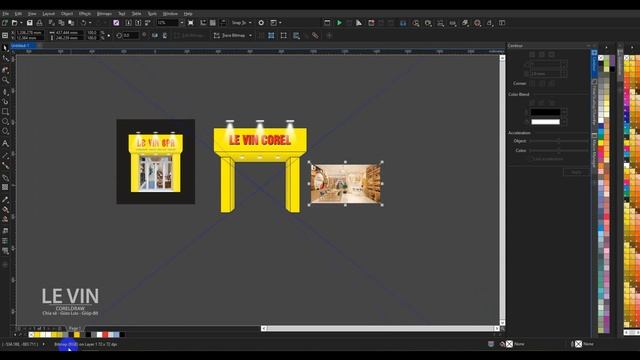Open the Trace Bitmap dropdown
Screen dimensions: 640x360
(x=250, y=36)
